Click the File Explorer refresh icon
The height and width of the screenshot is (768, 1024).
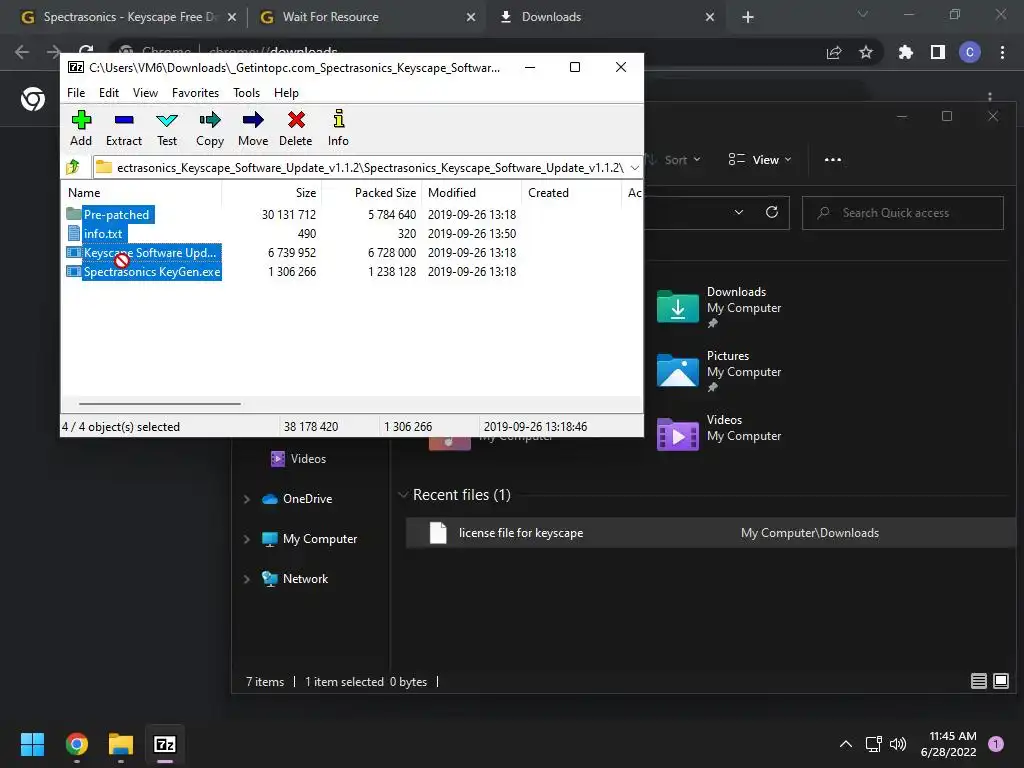[772, 212]
